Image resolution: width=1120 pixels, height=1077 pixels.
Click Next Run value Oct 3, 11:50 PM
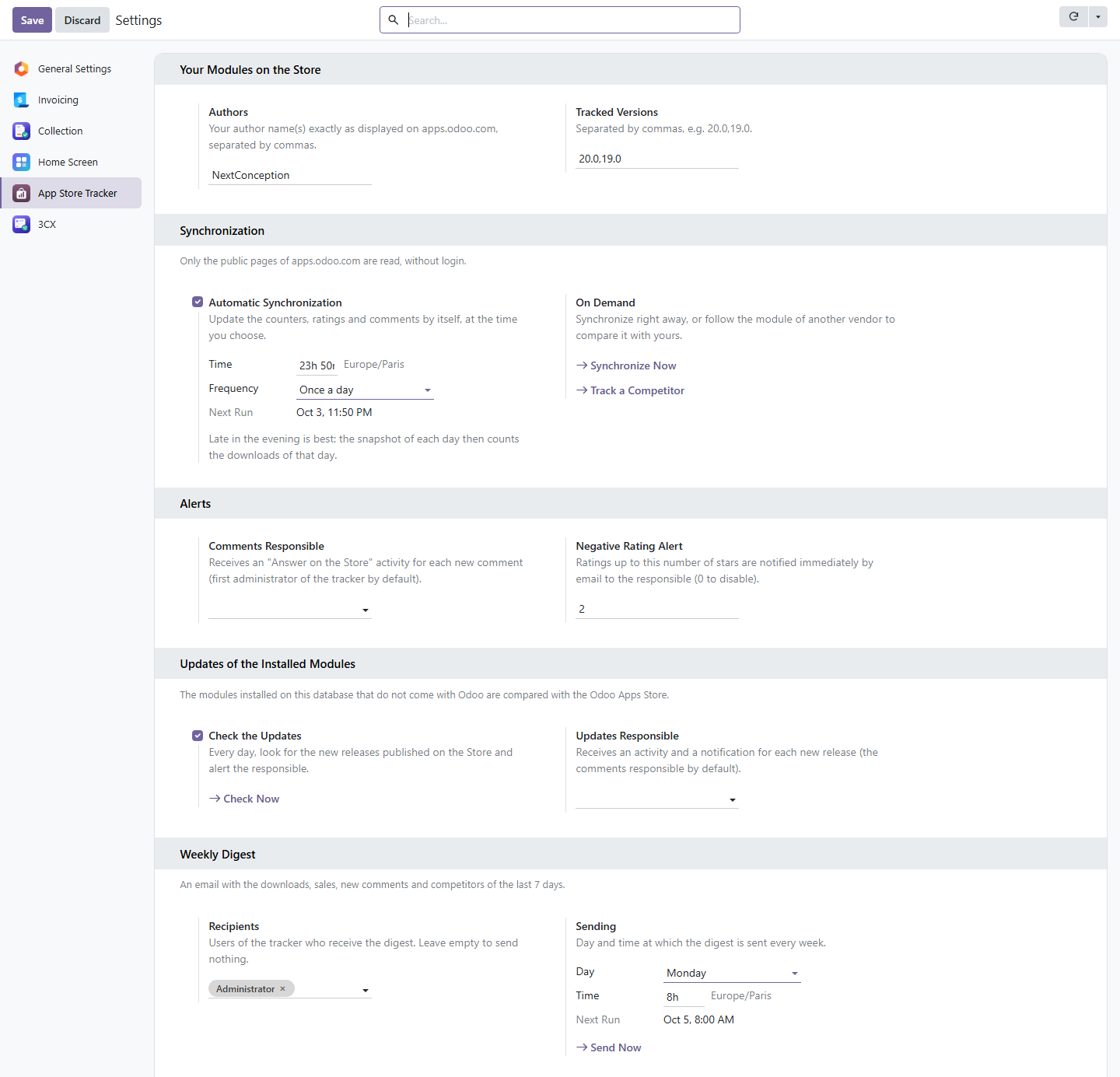coord(334,412)
